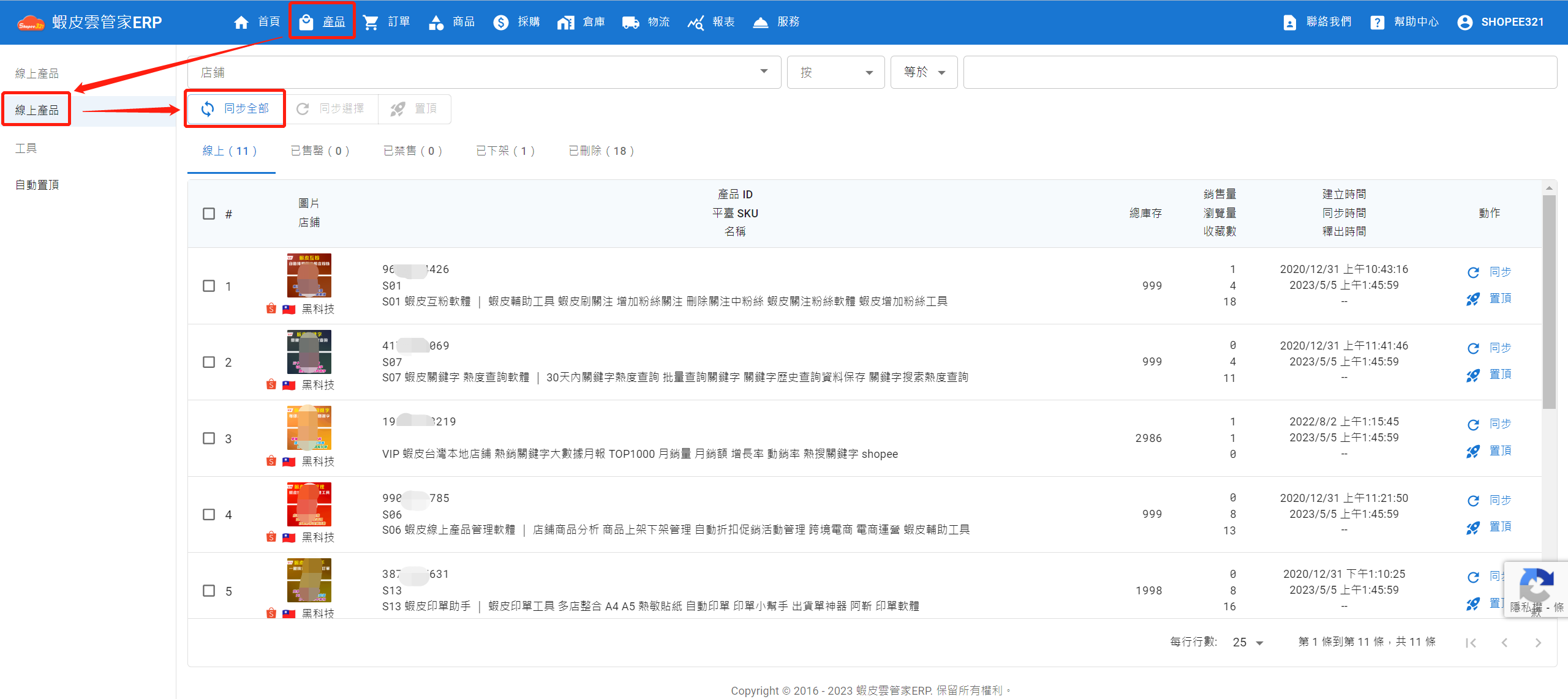Click rocket boost icon for row 3

pos(1473,452)
